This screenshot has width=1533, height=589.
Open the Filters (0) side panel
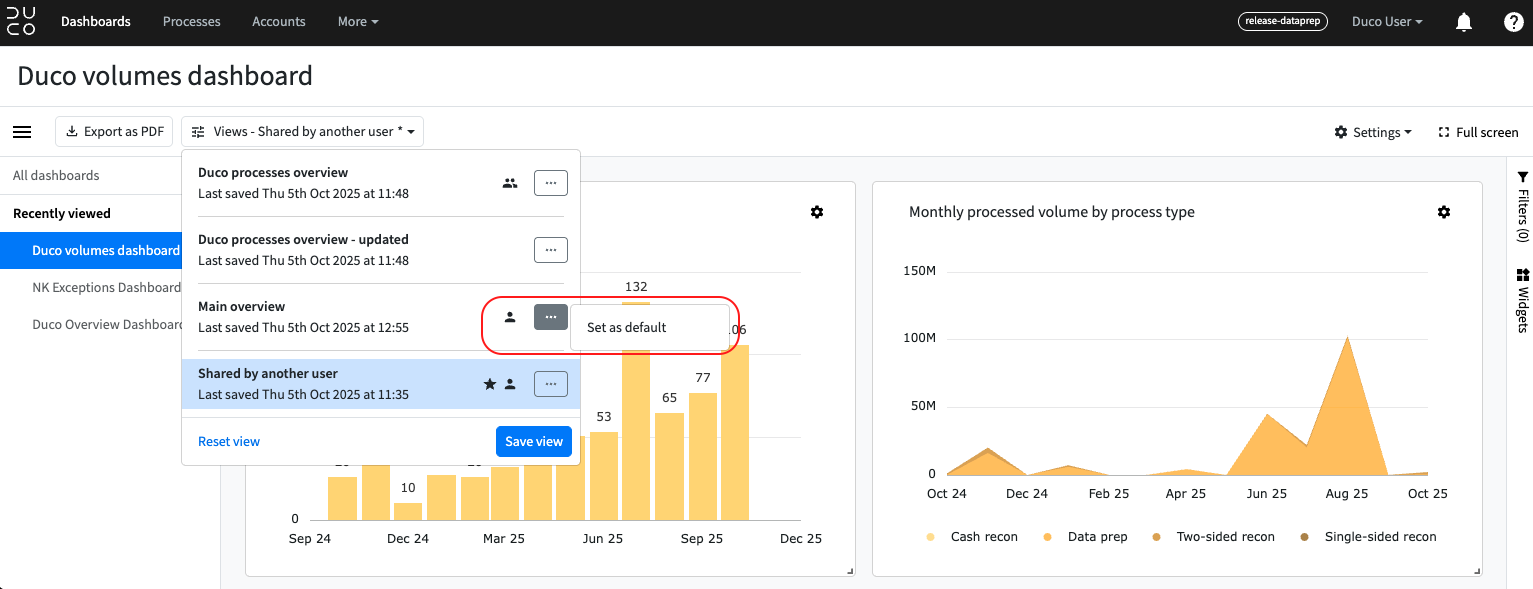1523,207
